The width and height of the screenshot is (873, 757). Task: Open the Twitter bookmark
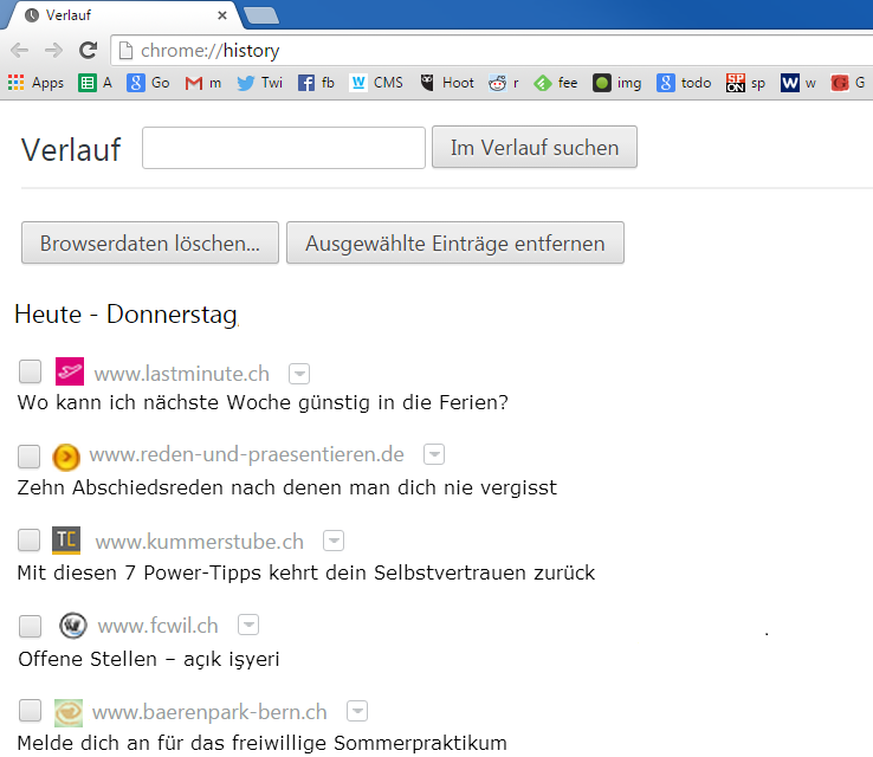pyautogui.click(x=259, y=83)
